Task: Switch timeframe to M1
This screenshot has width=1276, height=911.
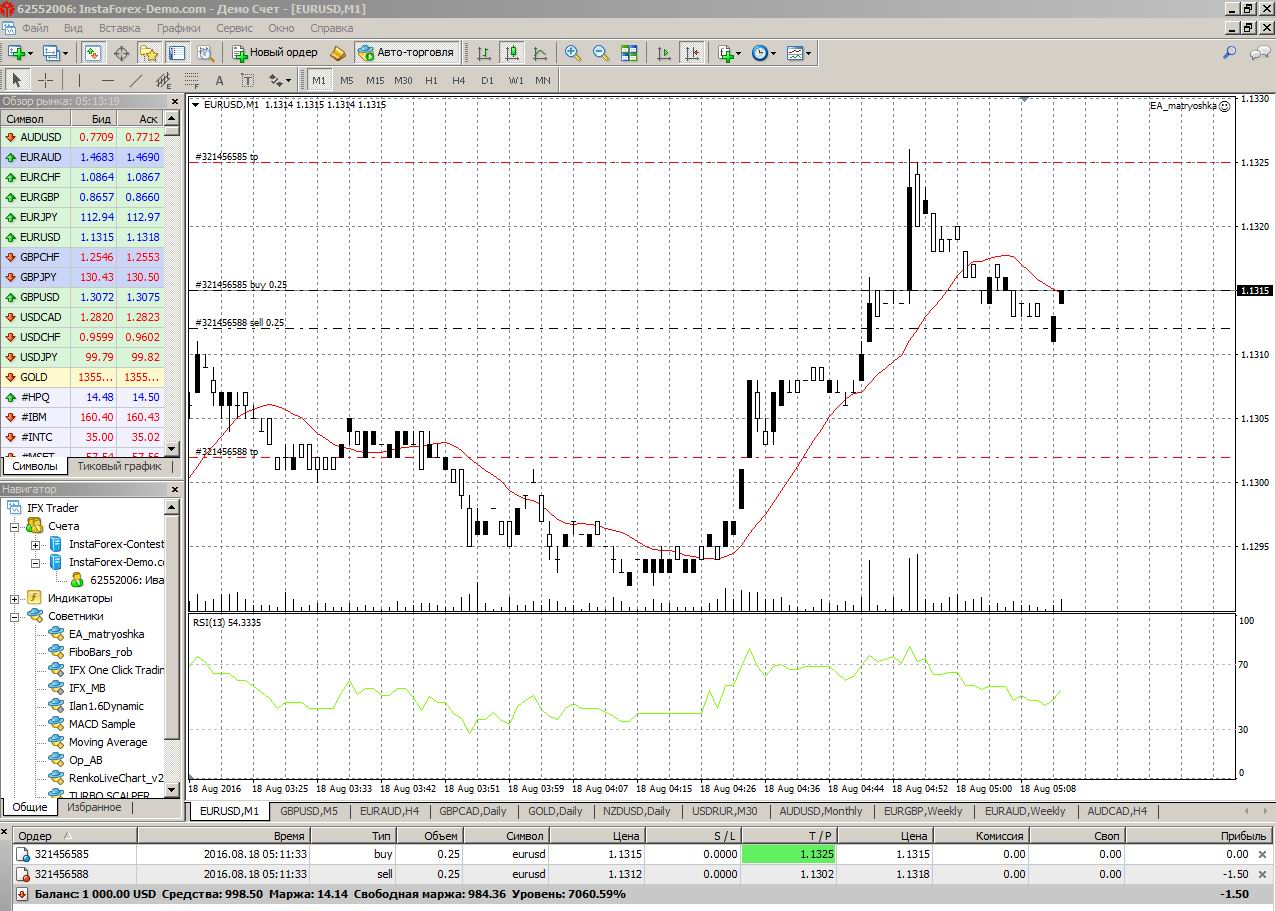Action: pos(319,80)
